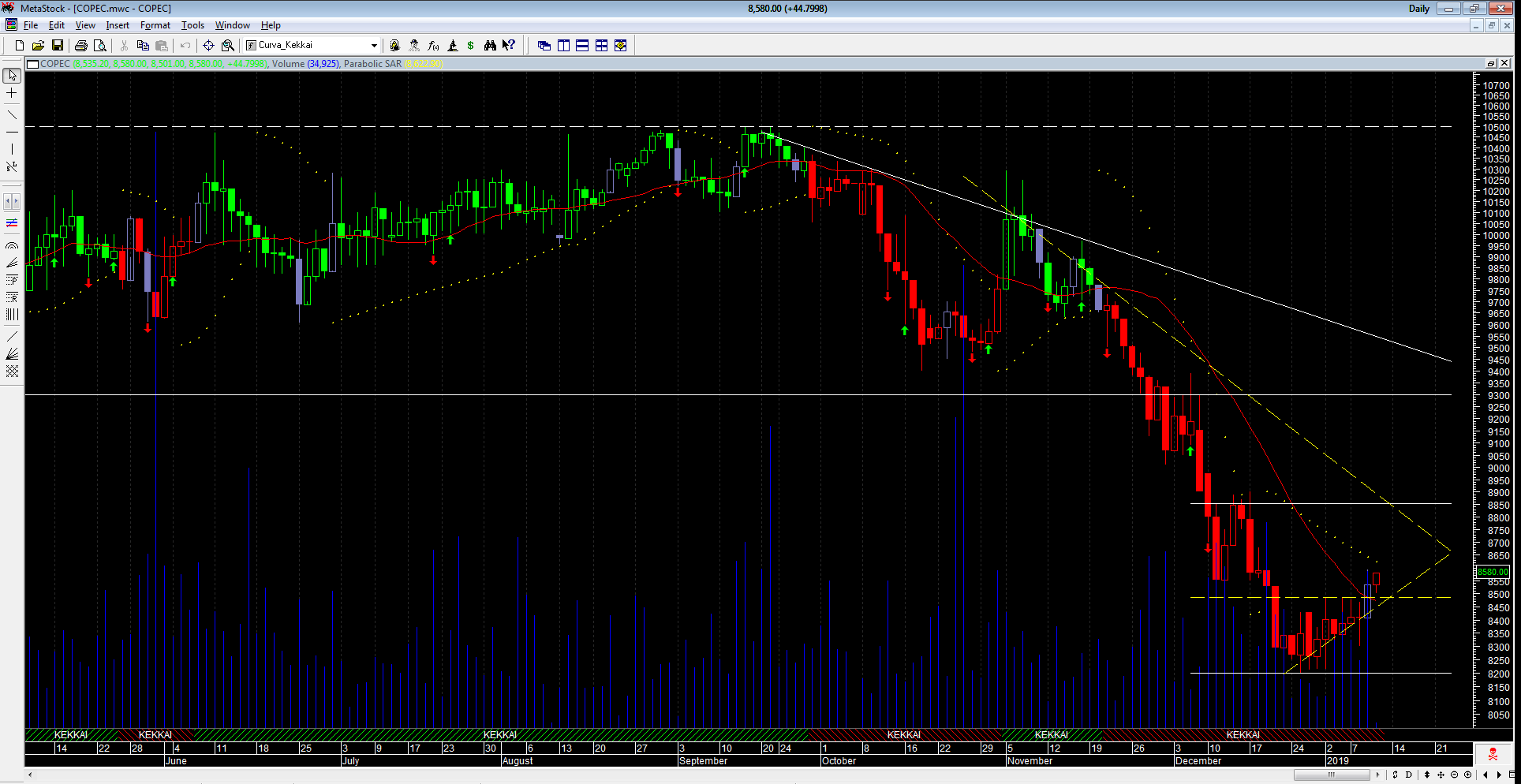Tile windows in horizontal rows via toolbar icon
This screenshot has width=1521, height=784.
click(x=582, y=46)
